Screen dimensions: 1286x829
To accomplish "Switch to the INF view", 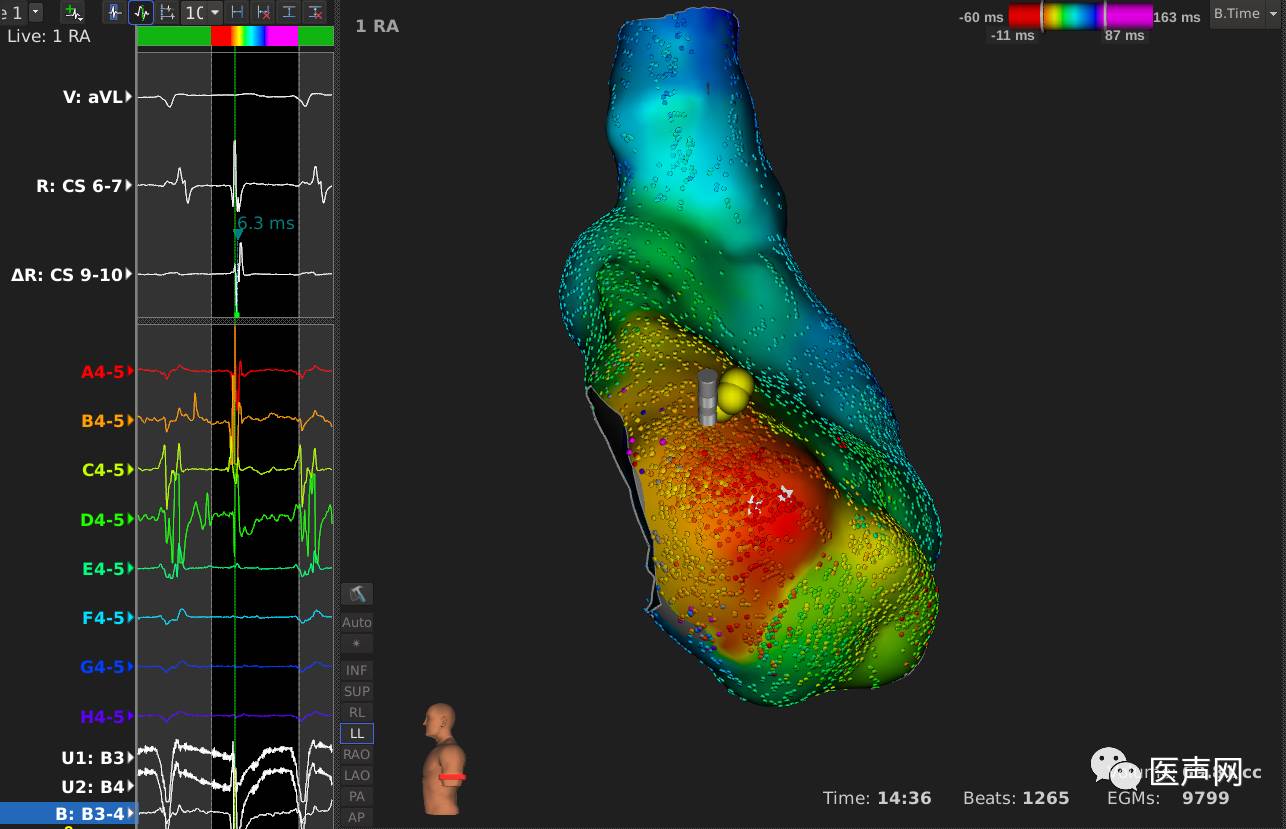I will (x=356, y=670).
